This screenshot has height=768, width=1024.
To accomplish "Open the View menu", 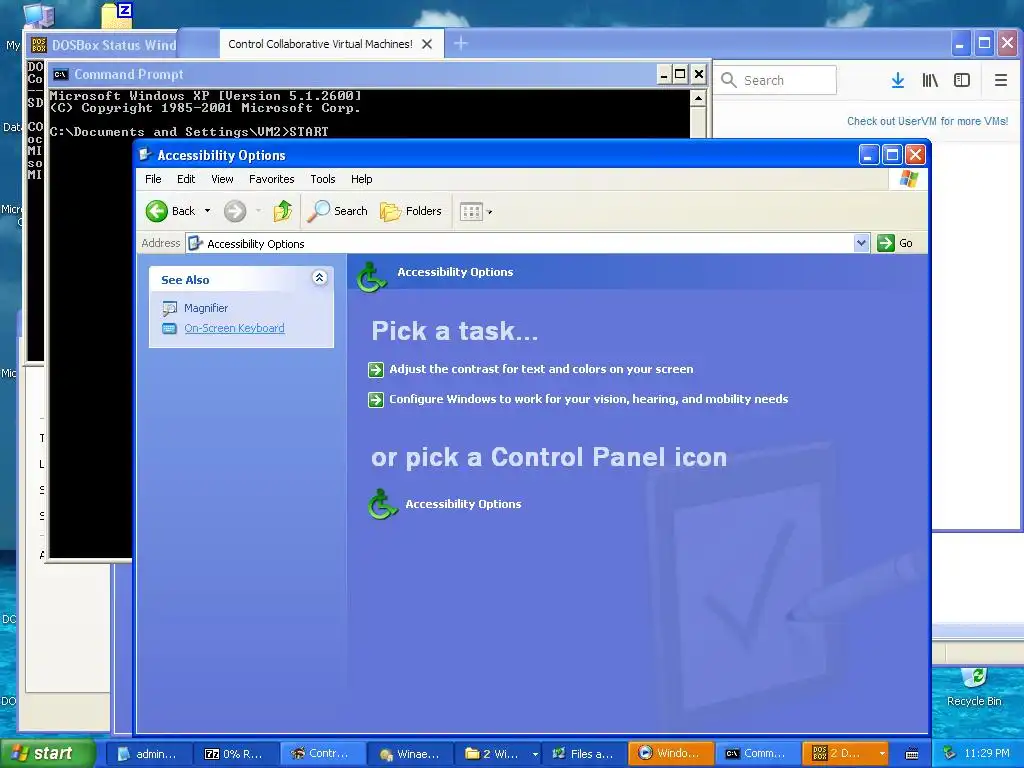I will (222, 179).
